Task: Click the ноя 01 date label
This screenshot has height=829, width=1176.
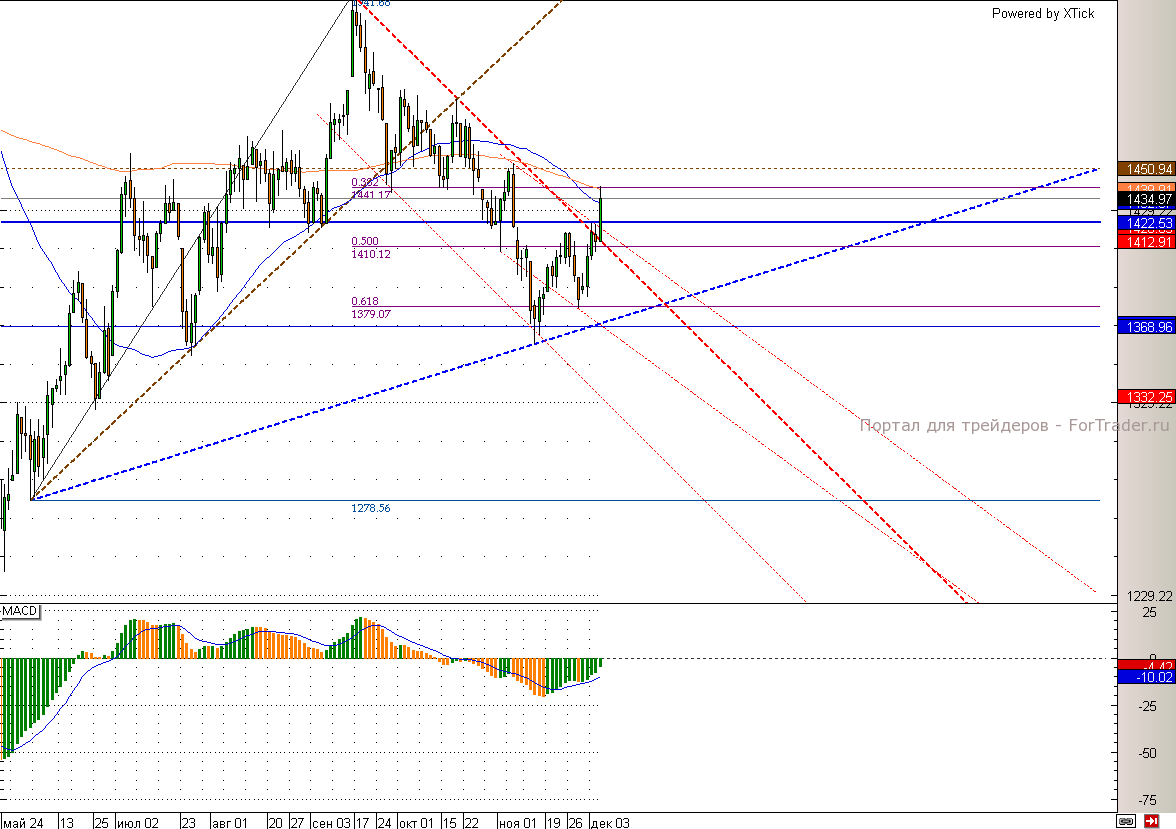Action: [x=518, y=822]
